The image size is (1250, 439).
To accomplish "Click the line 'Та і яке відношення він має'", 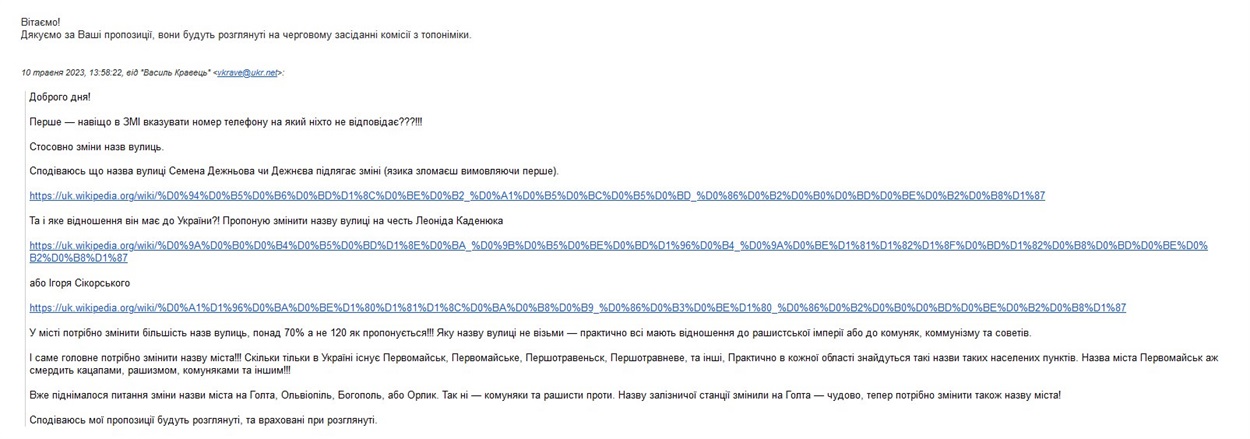I will (266, 221).
